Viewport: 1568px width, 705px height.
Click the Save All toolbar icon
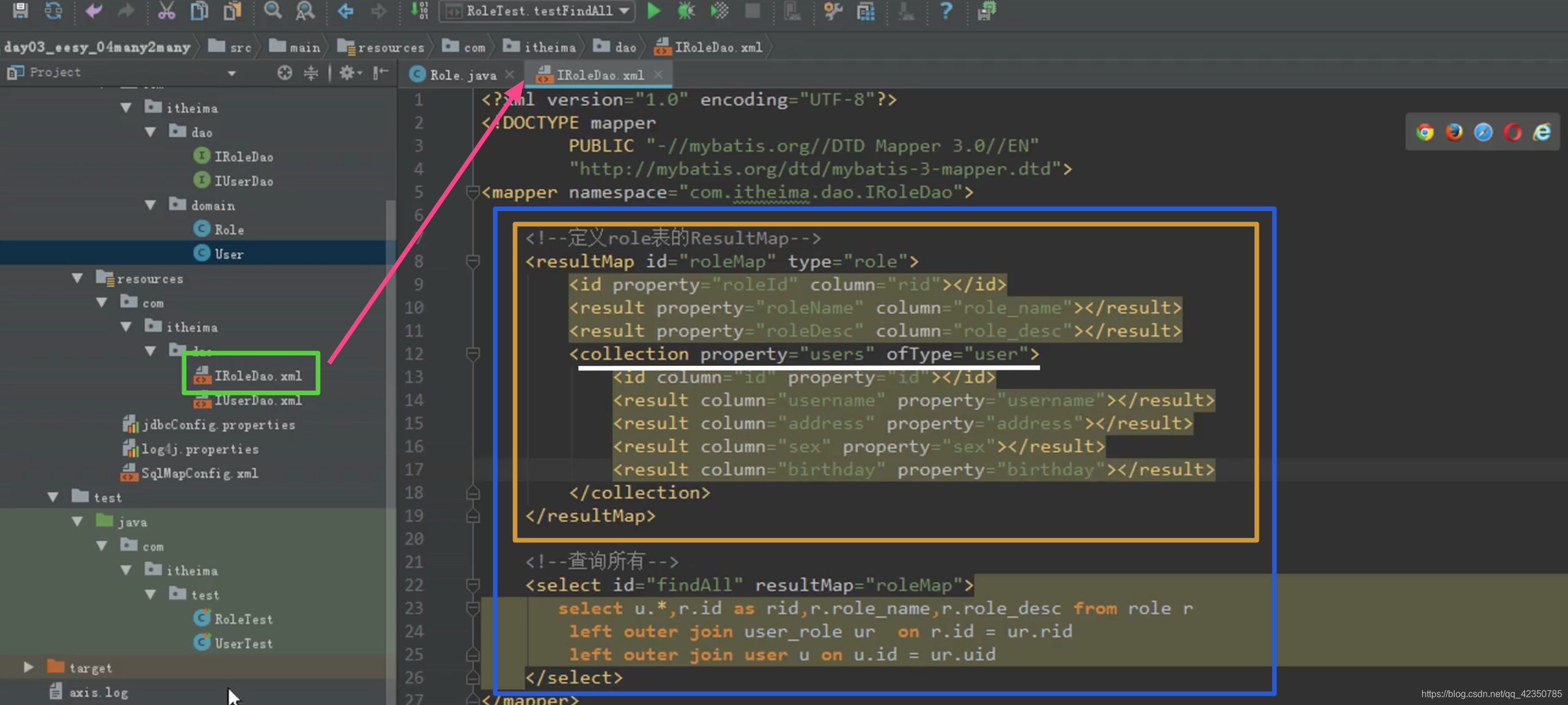(x=20, y=10)
